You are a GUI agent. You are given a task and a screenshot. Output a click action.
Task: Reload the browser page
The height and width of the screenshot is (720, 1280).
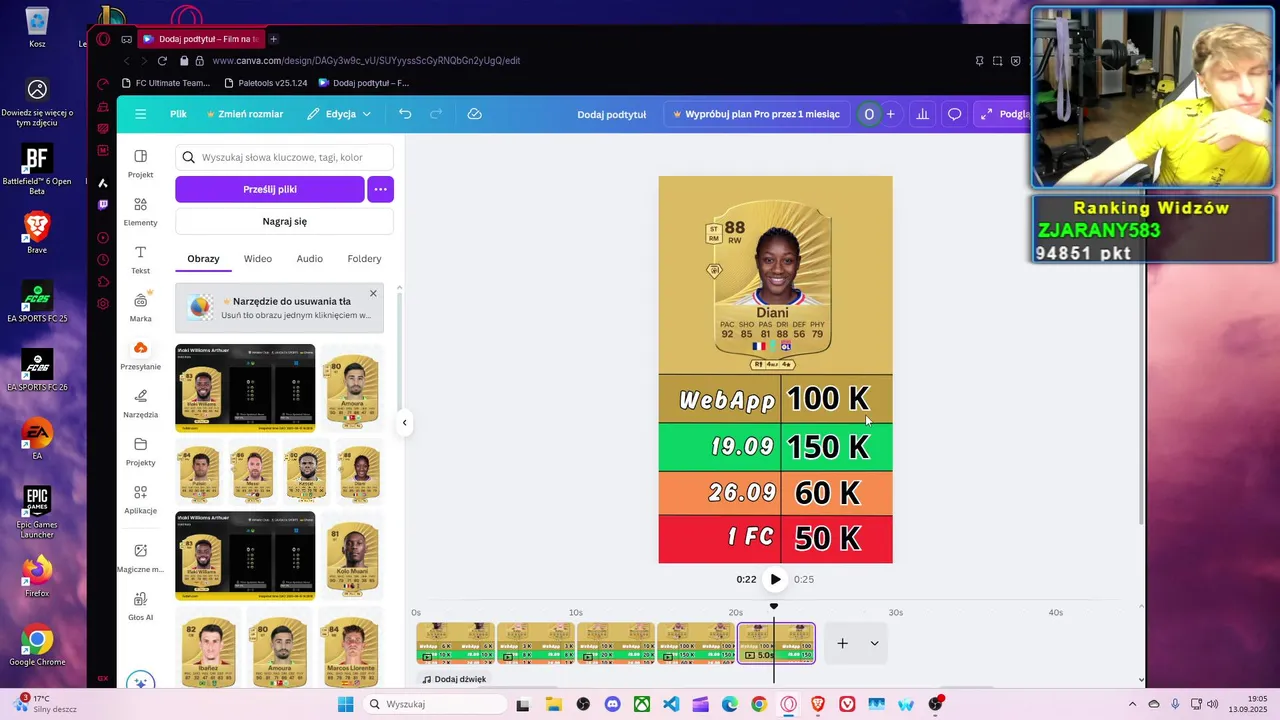click(x=161, y=60)
